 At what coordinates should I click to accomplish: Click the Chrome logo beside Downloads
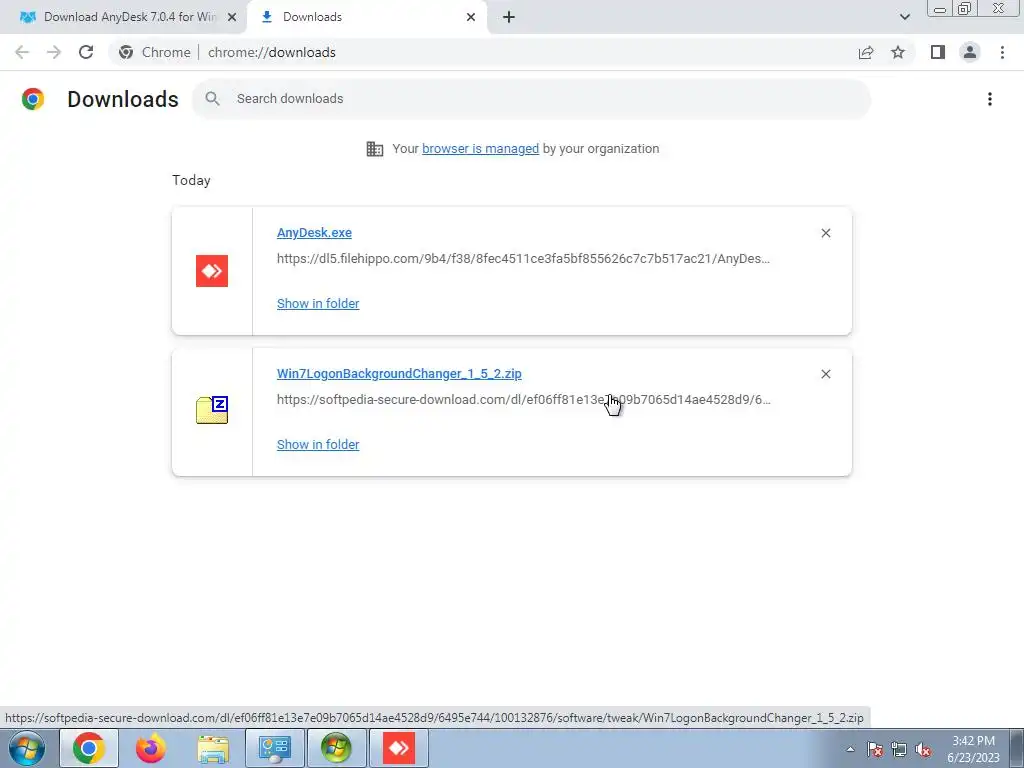(x=33, y=99)
